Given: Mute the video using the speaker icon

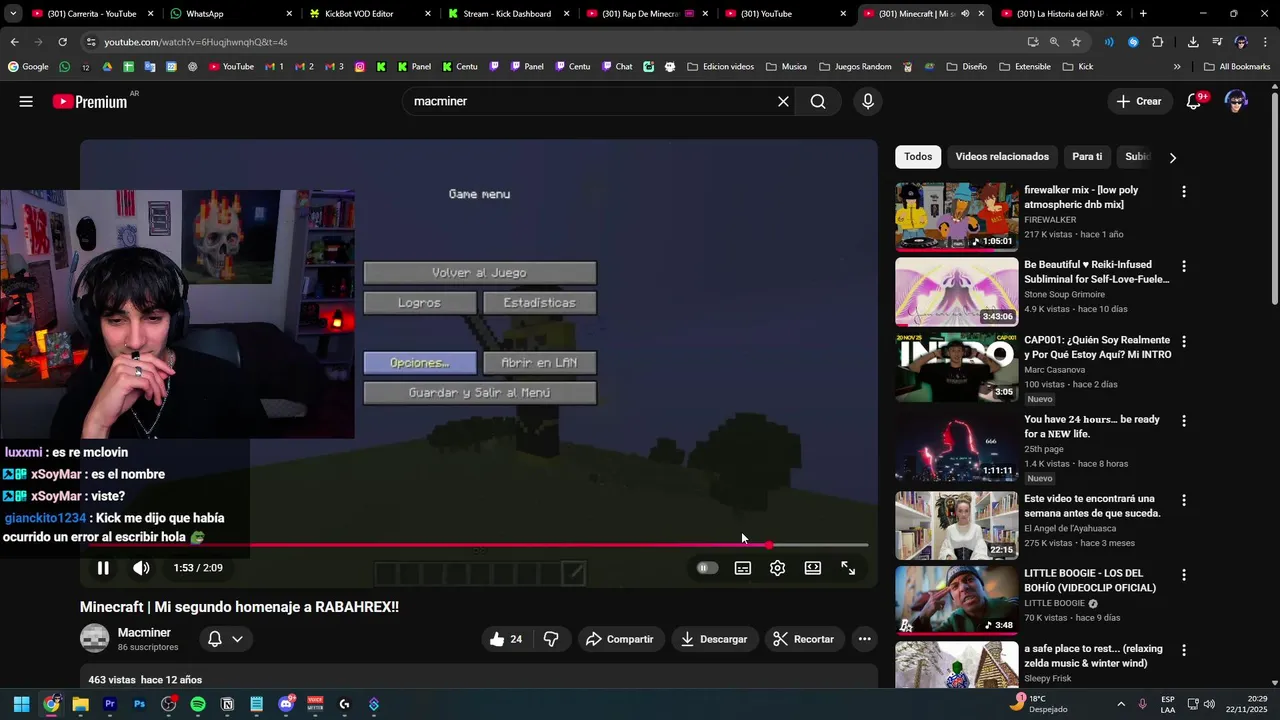Looking at the screenshot, I should [142, 568].
